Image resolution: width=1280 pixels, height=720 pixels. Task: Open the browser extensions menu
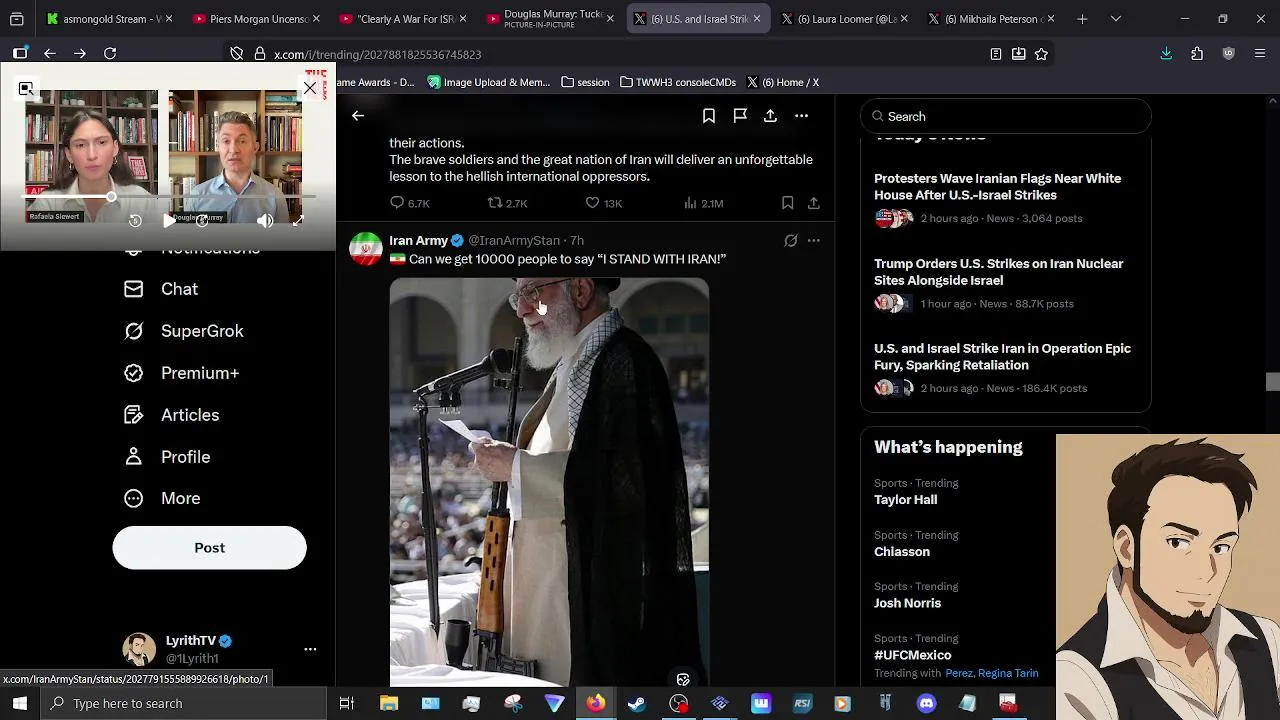(x=1197, y=54)
